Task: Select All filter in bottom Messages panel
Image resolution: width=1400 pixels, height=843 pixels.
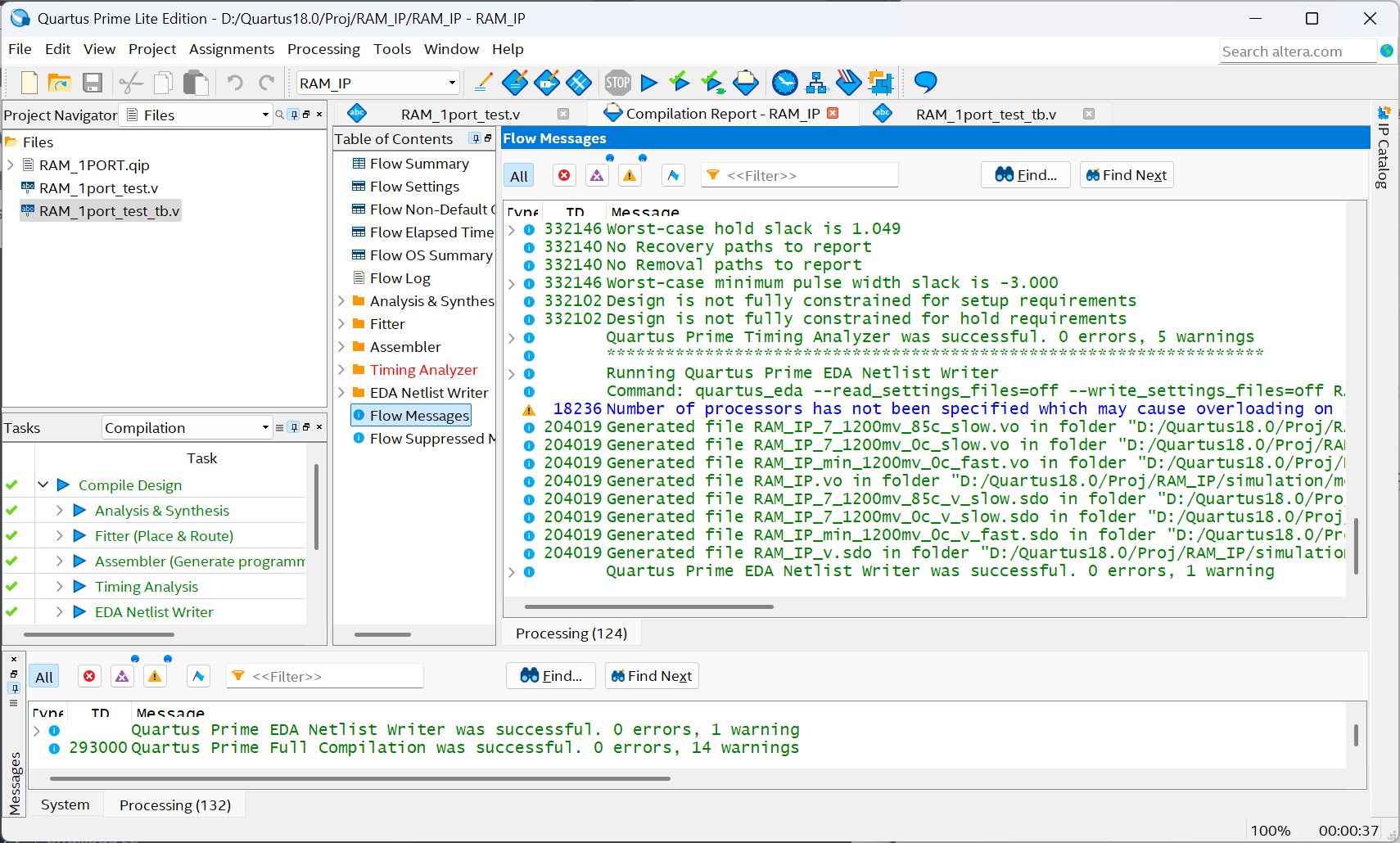Action: (44, 677)
